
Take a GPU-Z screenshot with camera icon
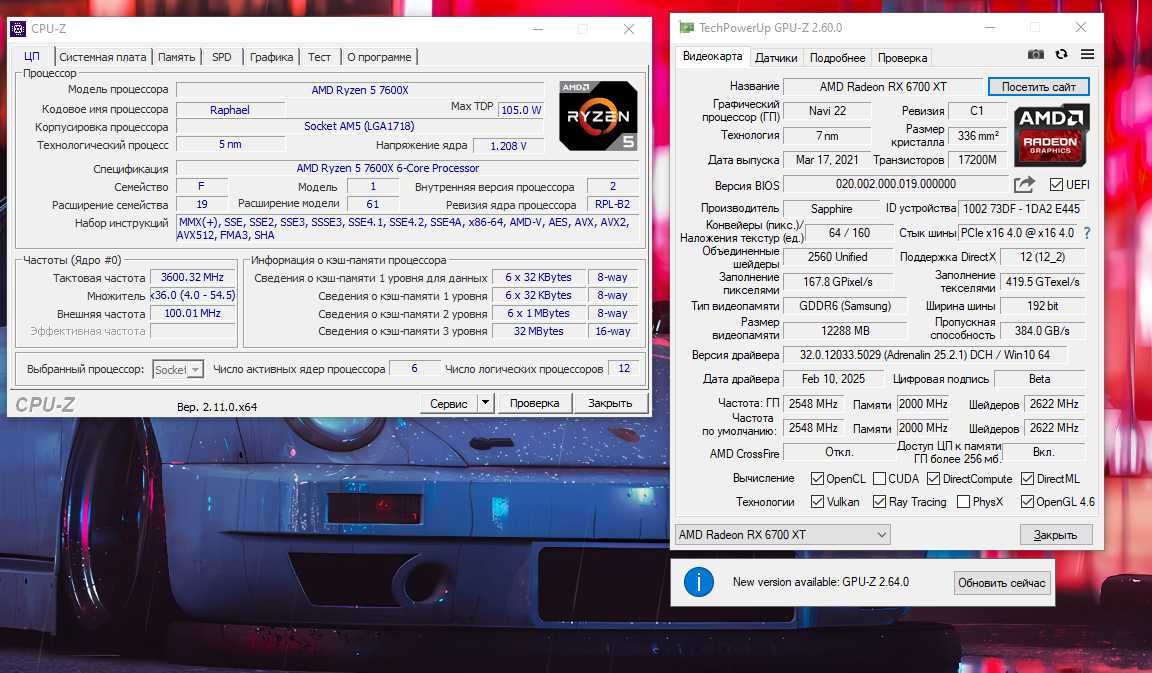pos(1035,54)
